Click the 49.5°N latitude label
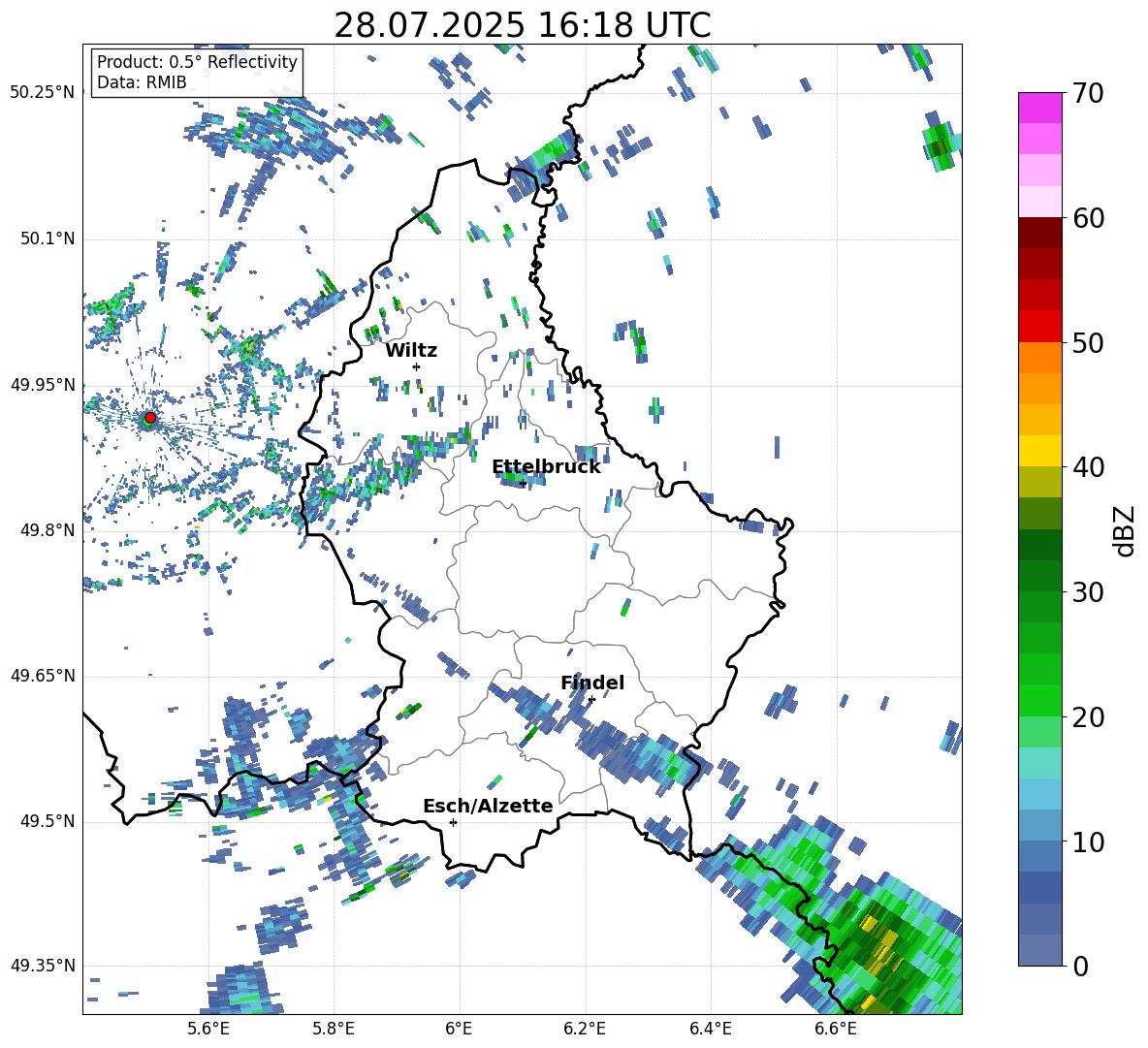 click(48, 821)
